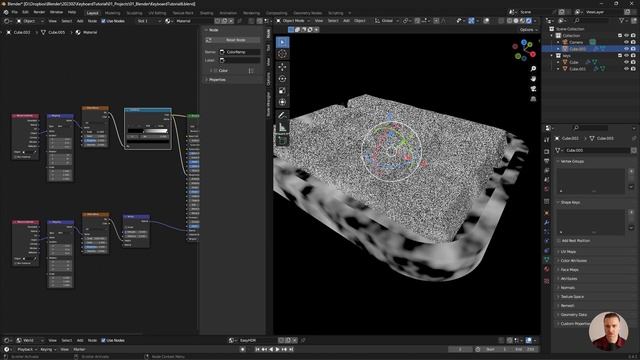Image resolution: width=640 pixels, height=360 pixels.
Task: Toggle Use Nodes checkbox in shader editor header
Action: pos(103,21)
